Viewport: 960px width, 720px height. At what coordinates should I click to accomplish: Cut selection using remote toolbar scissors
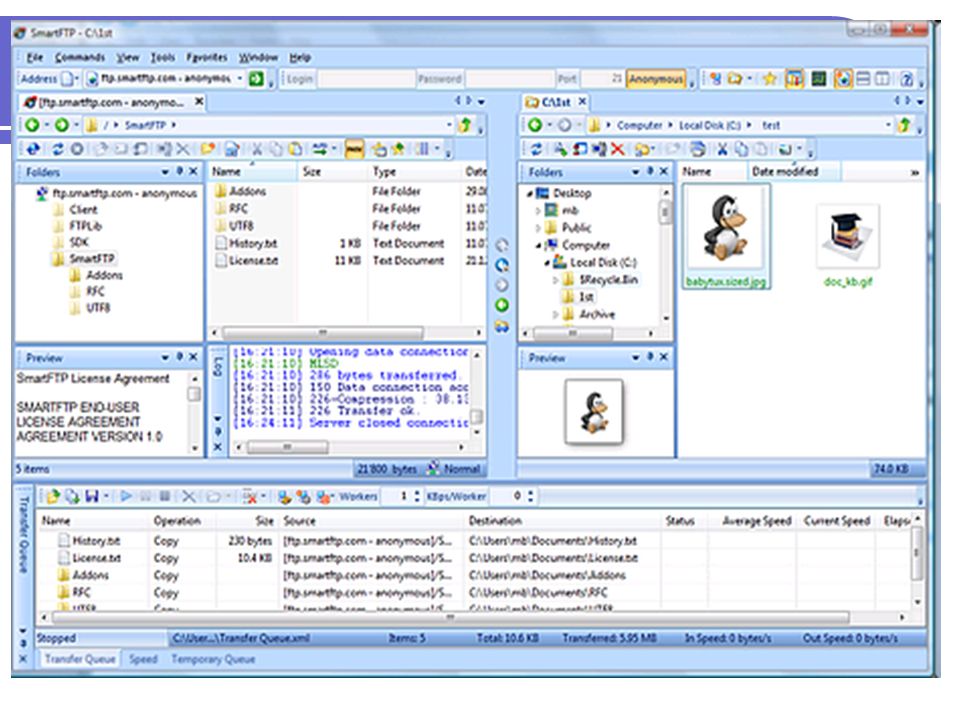[x=258, y=149]
